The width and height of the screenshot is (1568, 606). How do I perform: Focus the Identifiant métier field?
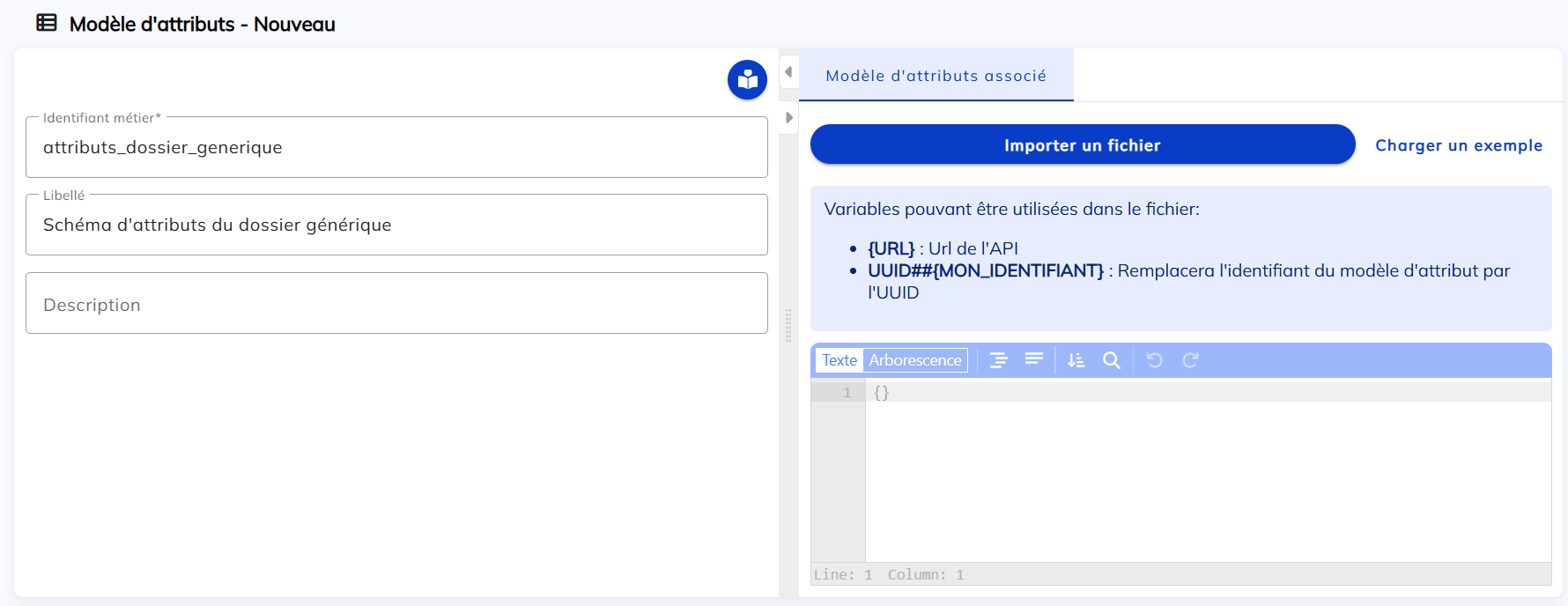tap(396, 148)
